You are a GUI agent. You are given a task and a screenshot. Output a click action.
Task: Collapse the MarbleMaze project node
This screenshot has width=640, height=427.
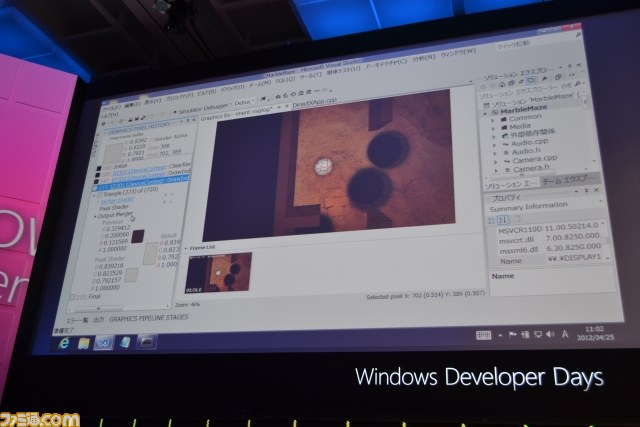tap(486, 113)
